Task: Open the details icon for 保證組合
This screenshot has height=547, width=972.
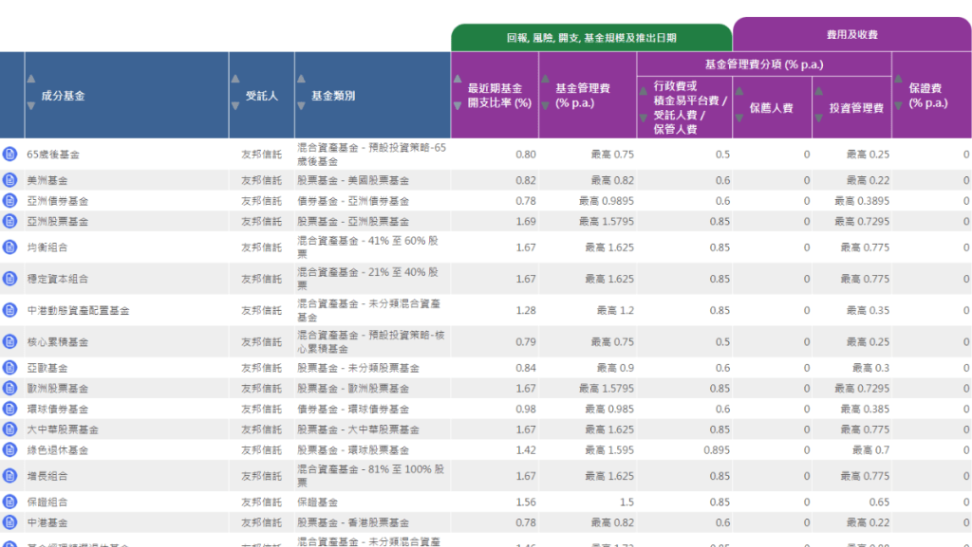Action: (10, 502)
